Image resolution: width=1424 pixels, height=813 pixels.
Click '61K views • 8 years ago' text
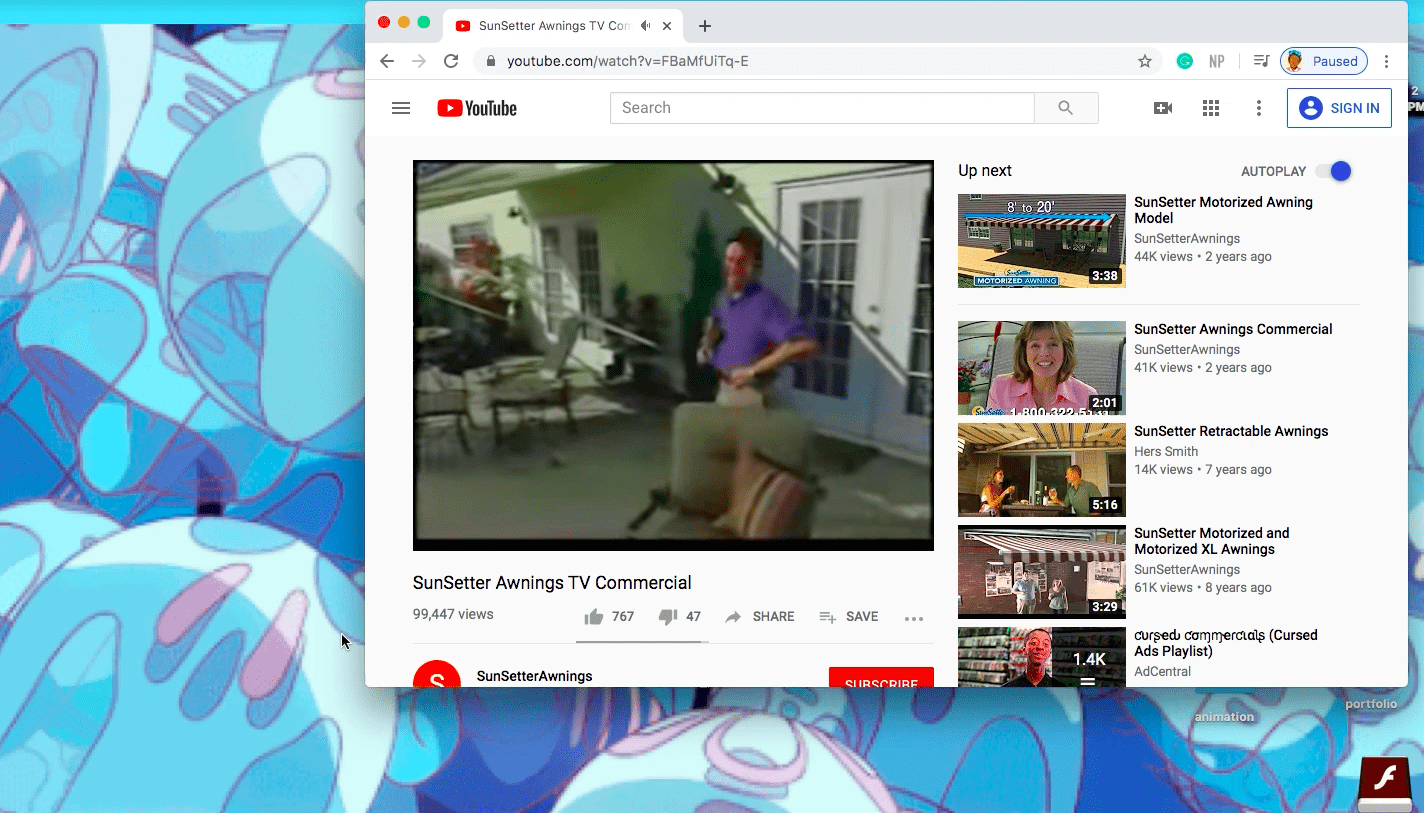tap(1203, 588)
